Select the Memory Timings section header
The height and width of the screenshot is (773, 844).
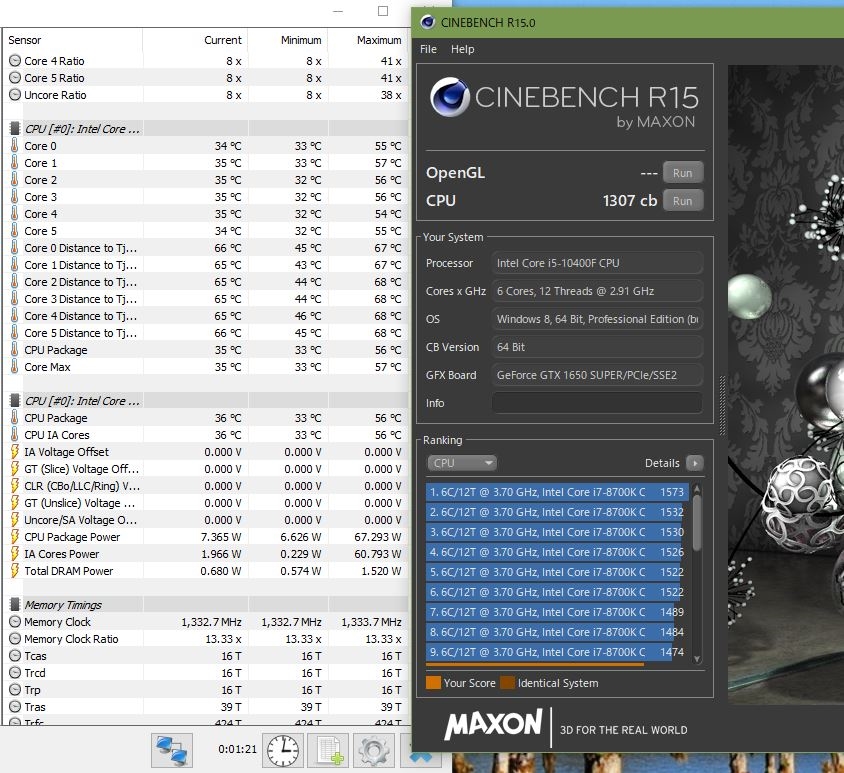pos(63,605)
